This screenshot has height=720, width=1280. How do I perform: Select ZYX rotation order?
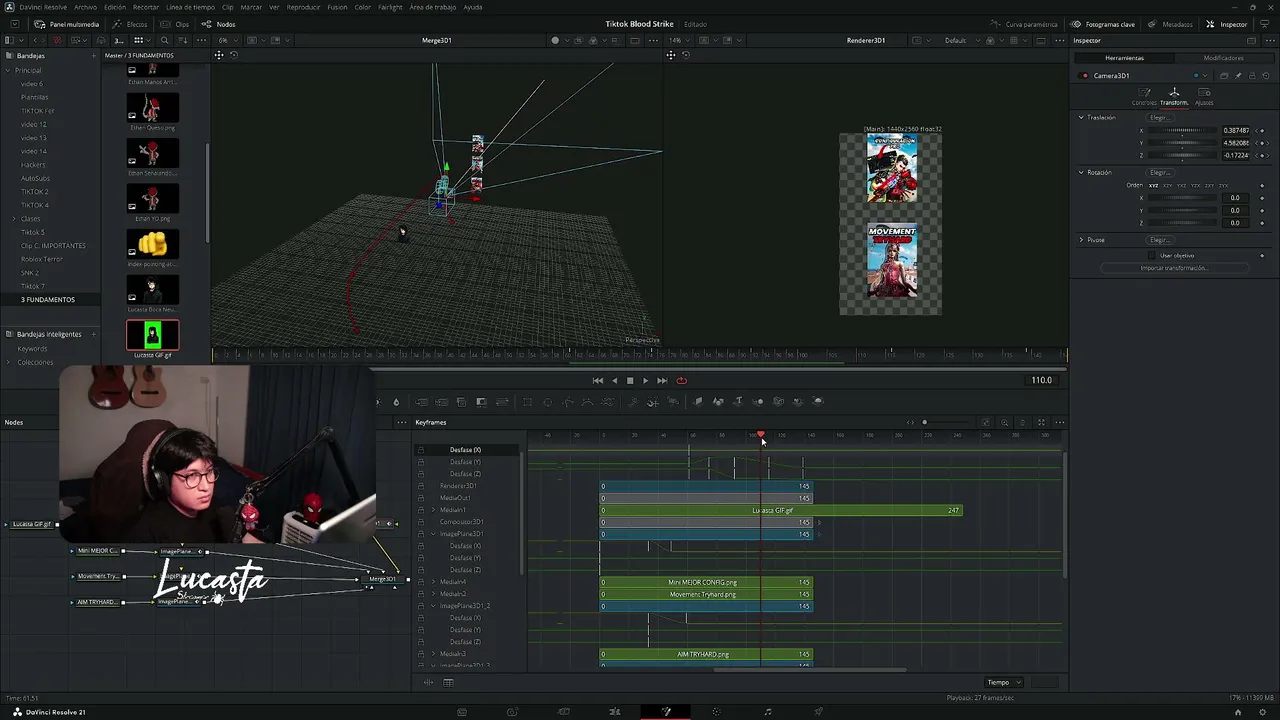(x=1223, y=185)
